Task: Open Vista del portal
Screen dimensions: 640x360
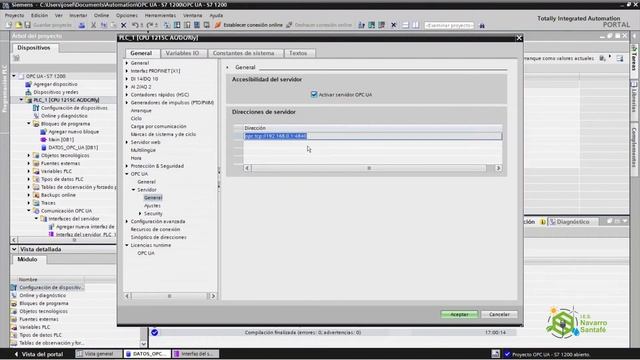Action: [x=39, y=354]
